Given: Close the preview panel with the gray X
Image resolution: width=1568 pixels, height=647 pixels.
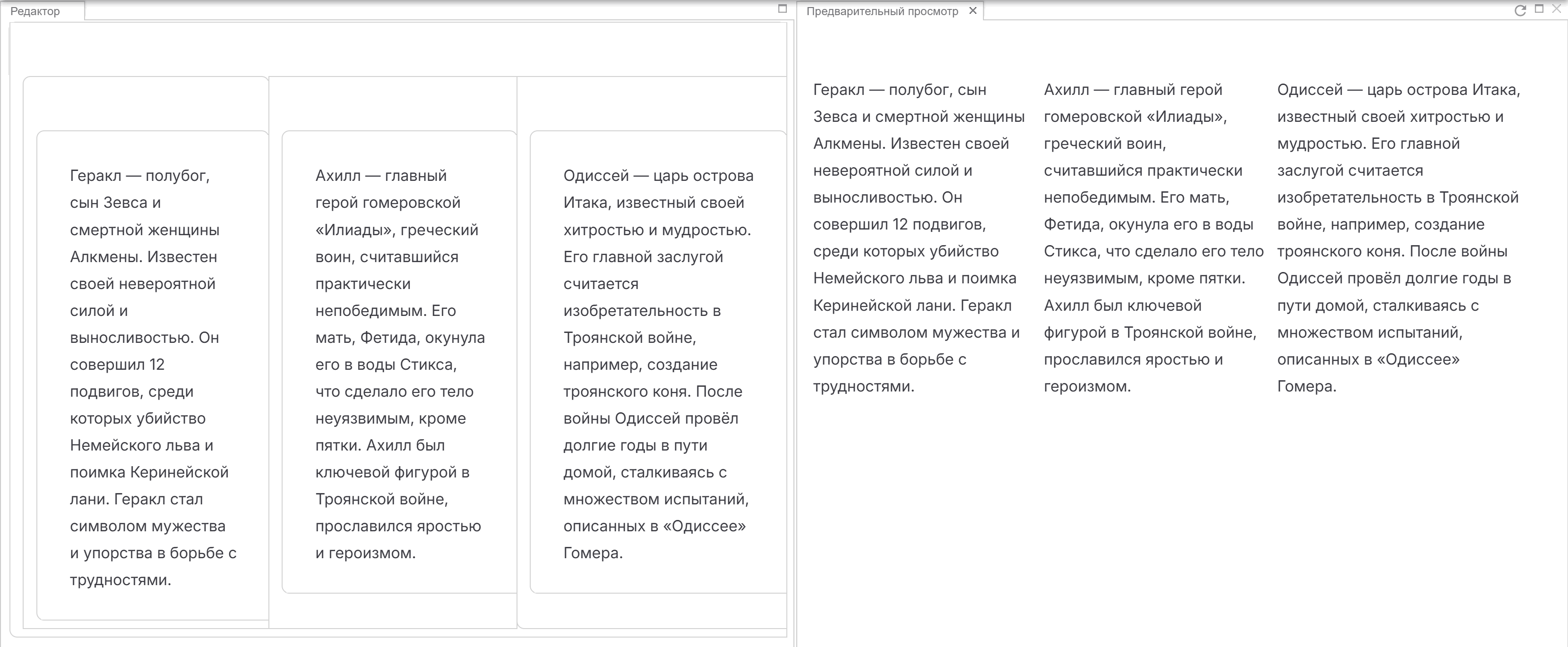Looking at the screenshot, I should click(x=1557, y=9).
